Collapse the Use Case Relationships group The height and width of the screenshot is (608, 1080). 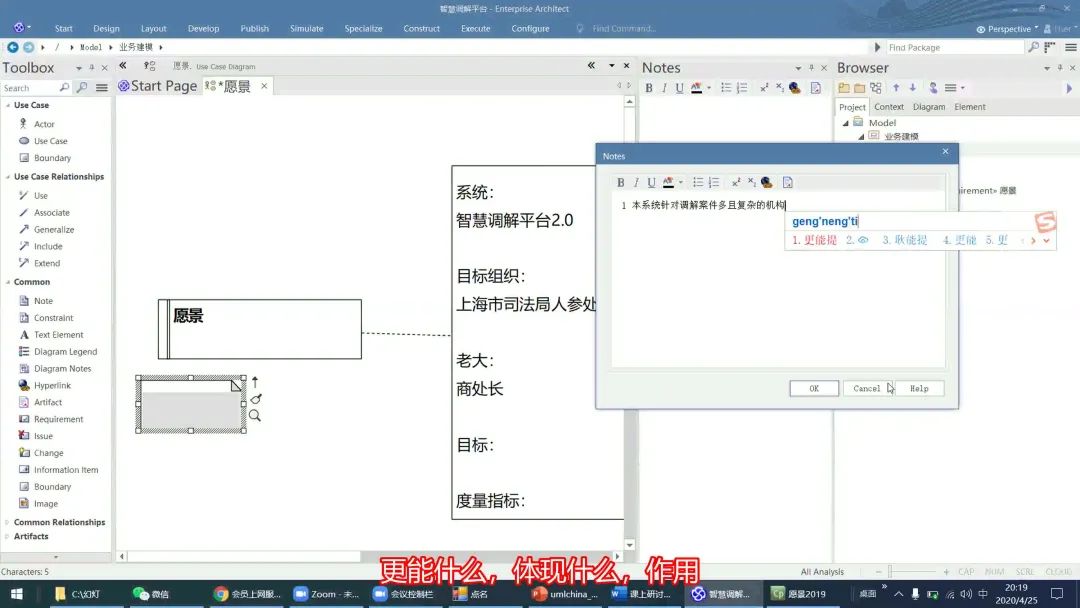click(8, 177)
